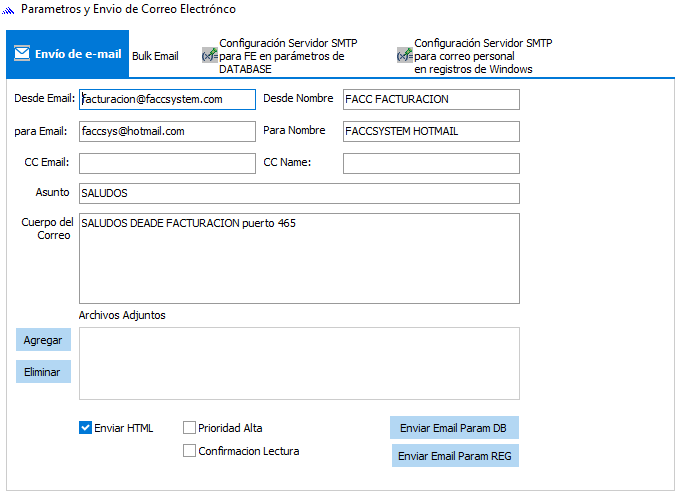Click the SMTP config icon for correo personal
Viewport: 693px width, 493px height.
pyautogui.click(x=404, y=56)
